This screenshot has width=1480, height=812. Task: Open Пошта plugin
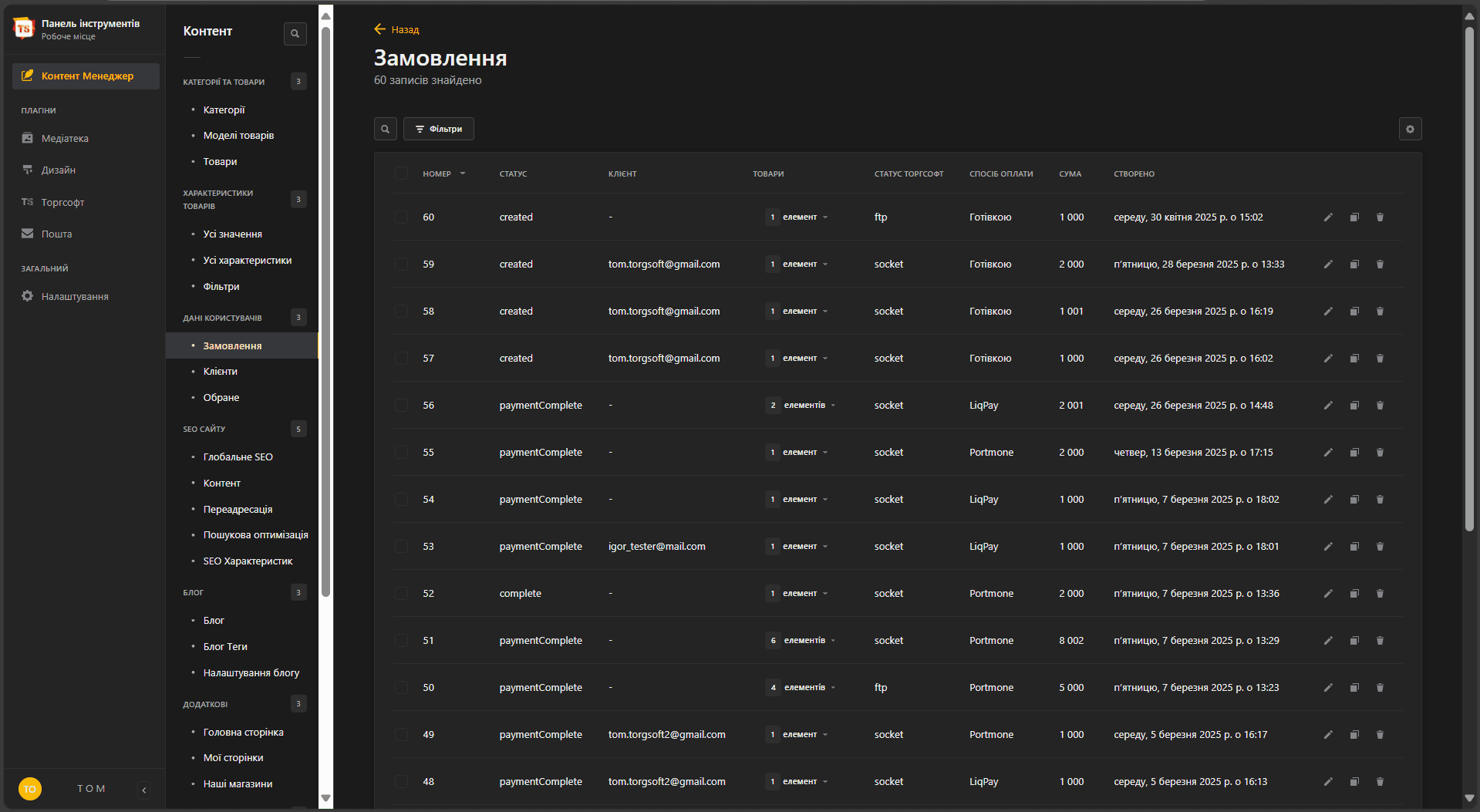coord(48,234)
